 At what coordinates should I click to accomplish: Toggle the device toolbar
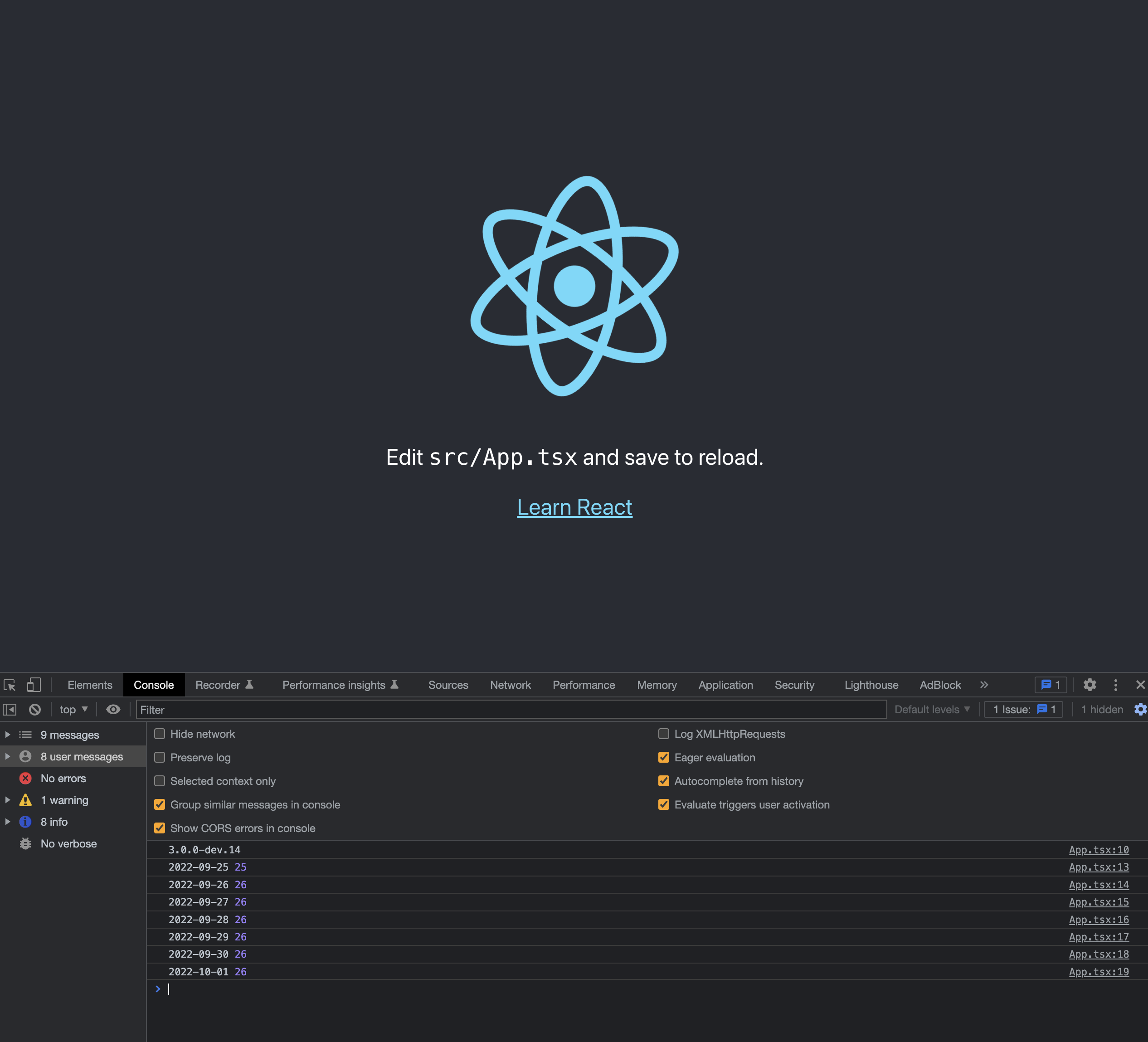coord(34,685)
